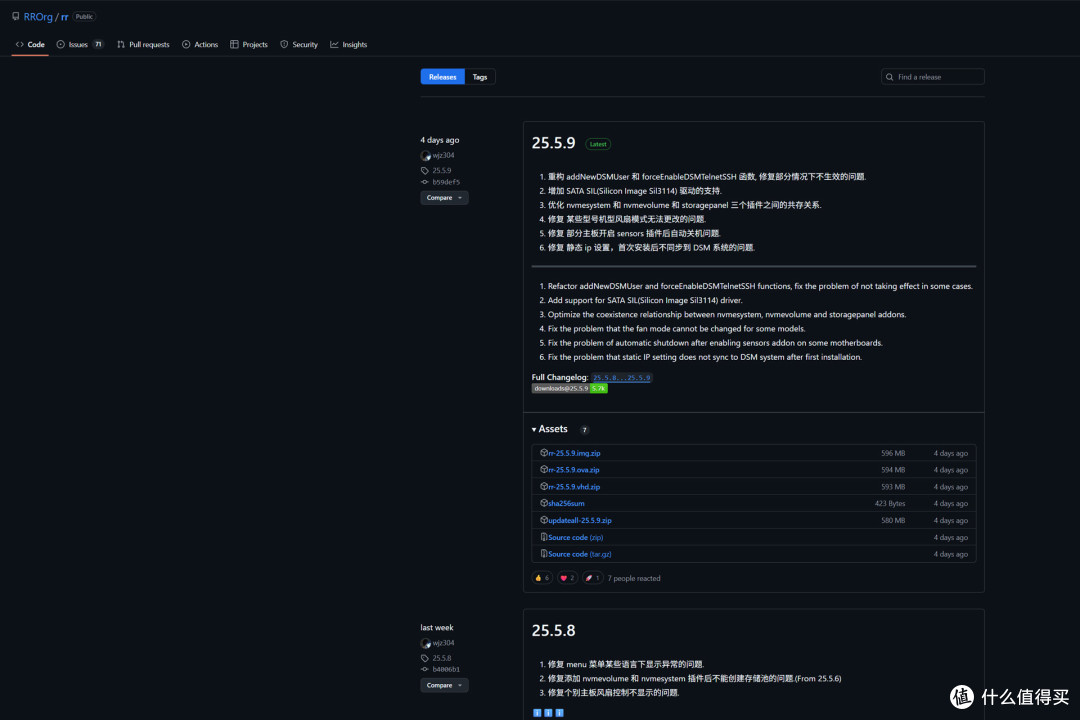Image resolution: width=1080 pixels, height=720 pixels.
Task: Open the Actions tab
Action: pos(200,44)
